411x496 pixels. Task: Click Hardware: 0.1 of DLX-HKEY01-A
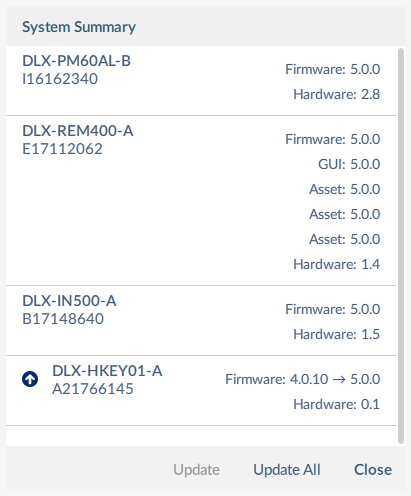point(337,404)
